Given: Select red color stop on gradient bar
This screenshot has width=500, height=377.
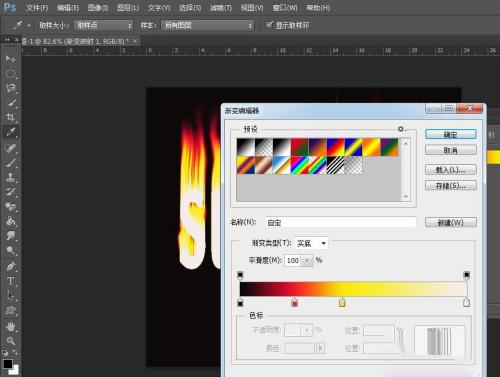Looking at the screenshot, I should pyautogui.click(x=294, y=302).
